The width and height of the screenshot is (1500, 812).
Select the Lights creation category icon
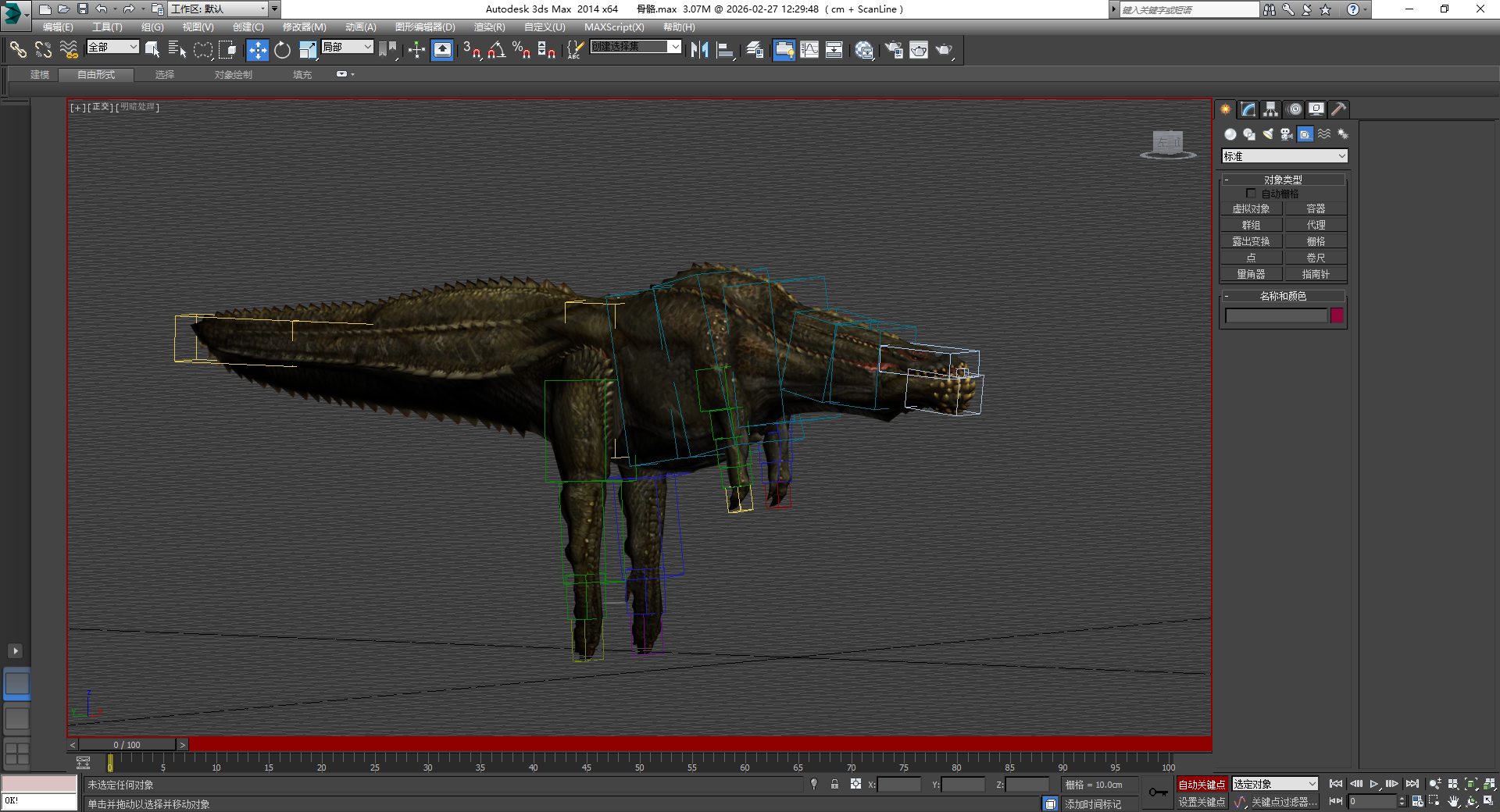point(1266,134)
